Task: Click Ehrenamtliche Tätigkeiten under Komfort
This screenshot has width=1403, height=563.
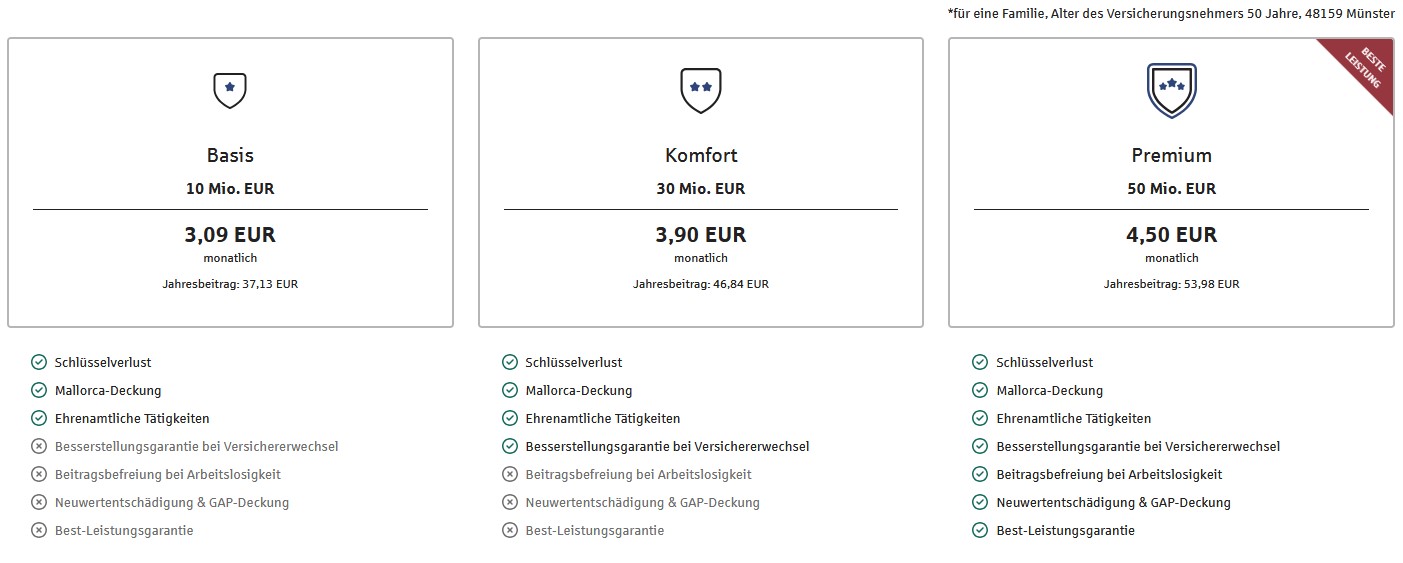Action: pyautogui.click(x=603, y=418)
